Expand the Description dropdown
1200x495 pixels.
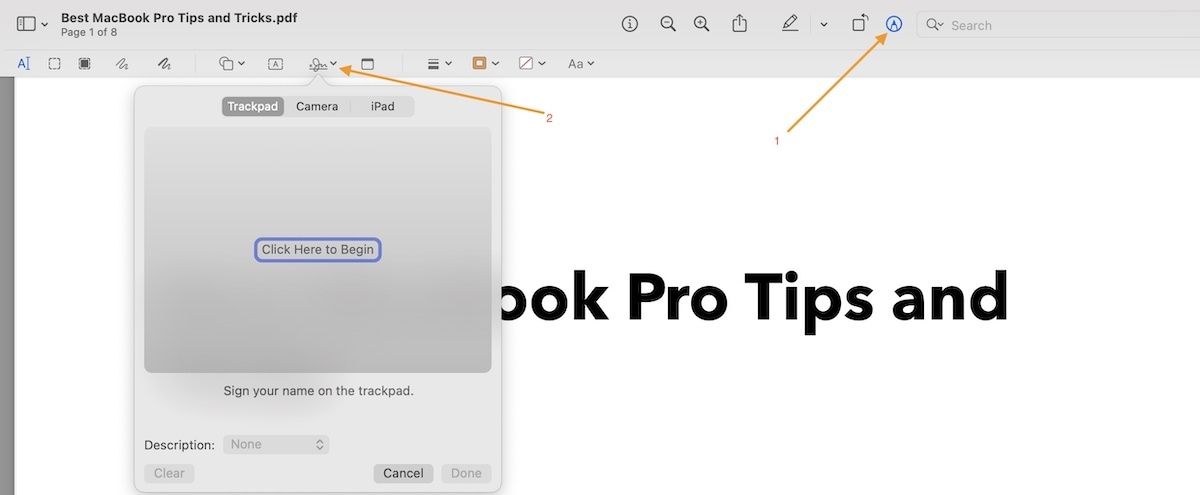pyautogui.click(x=276, y=444)
